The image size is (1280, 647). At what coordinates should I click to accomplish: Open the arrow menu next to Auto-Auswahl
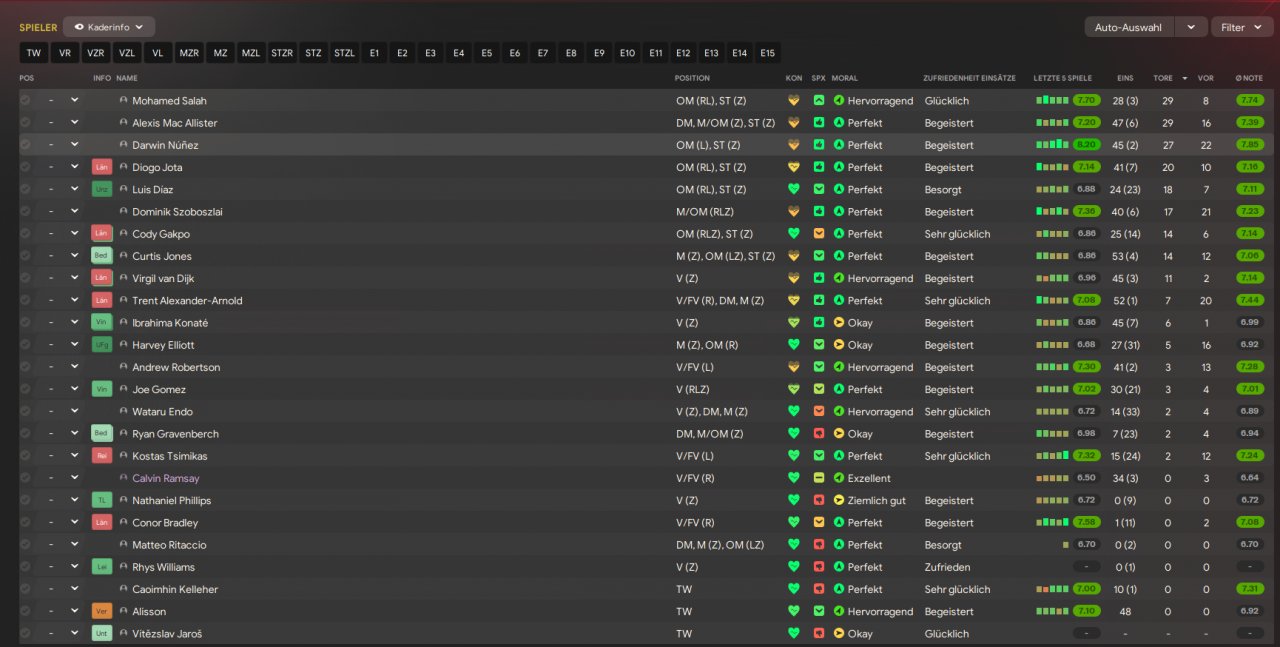click(1190, 27)
